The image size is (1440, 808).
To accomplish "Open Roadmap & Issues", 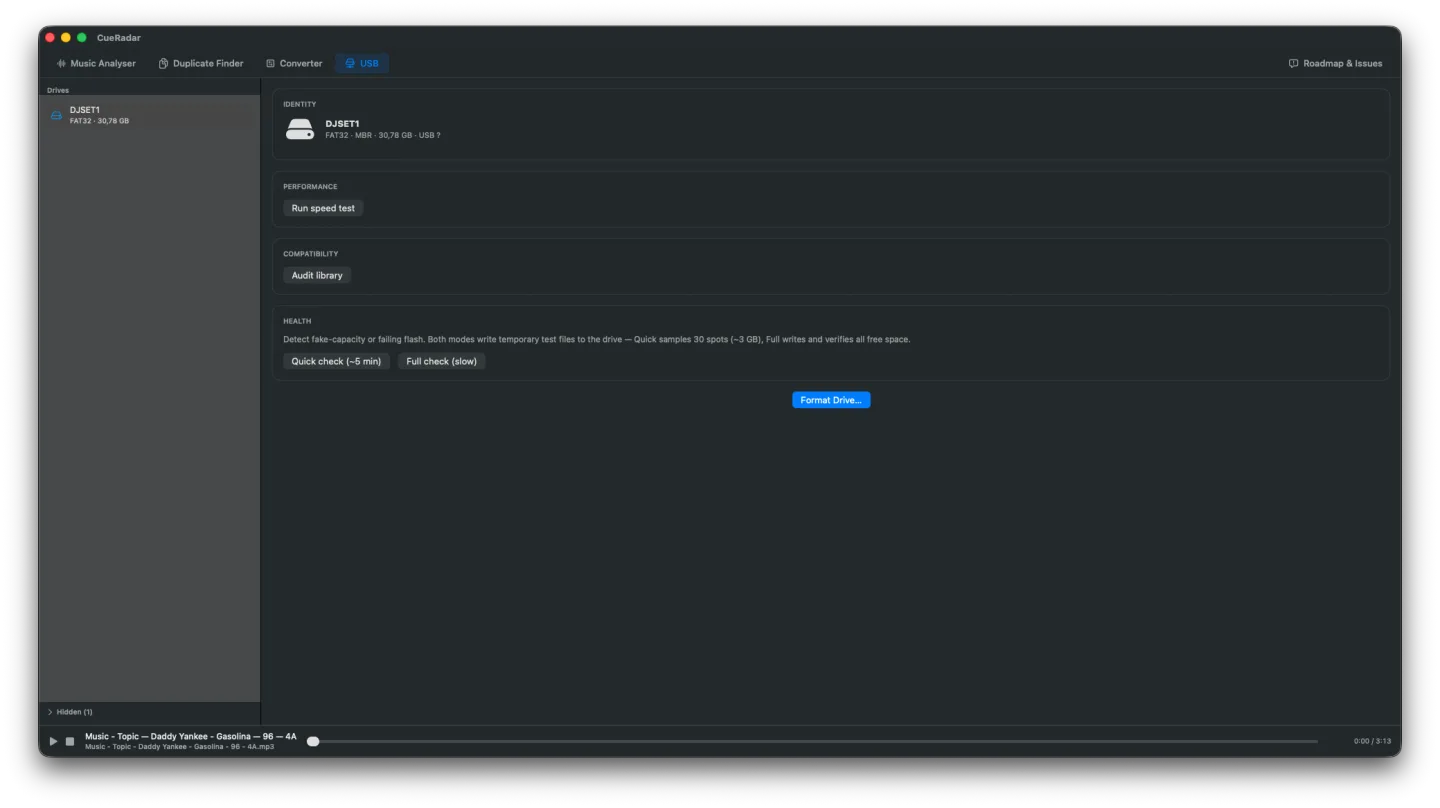I will pos(1336,63).
